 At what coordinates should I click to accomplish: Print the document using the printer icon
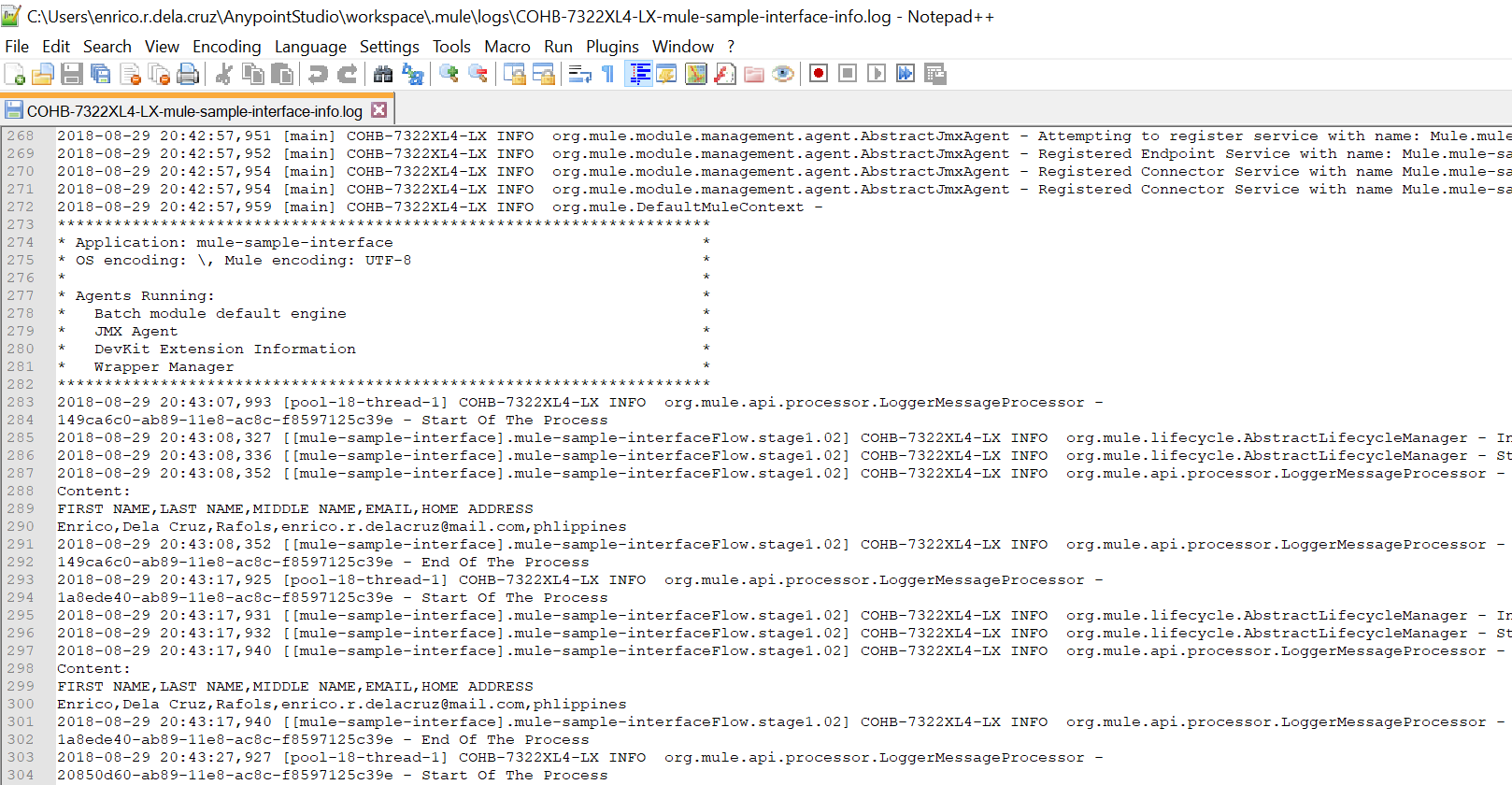point(188,74)
